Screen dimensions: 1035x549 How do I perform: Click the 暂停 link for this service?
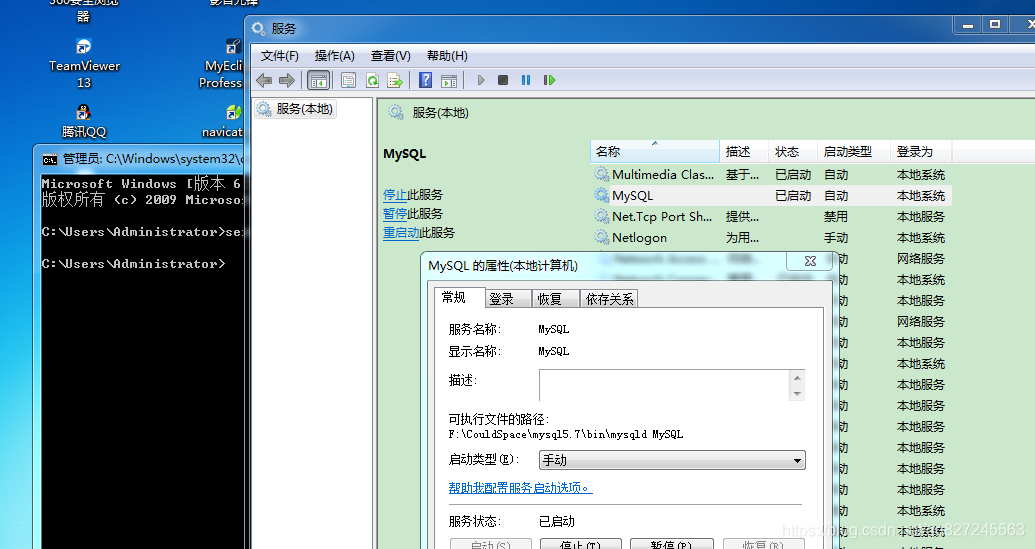[x=395, y=214]
